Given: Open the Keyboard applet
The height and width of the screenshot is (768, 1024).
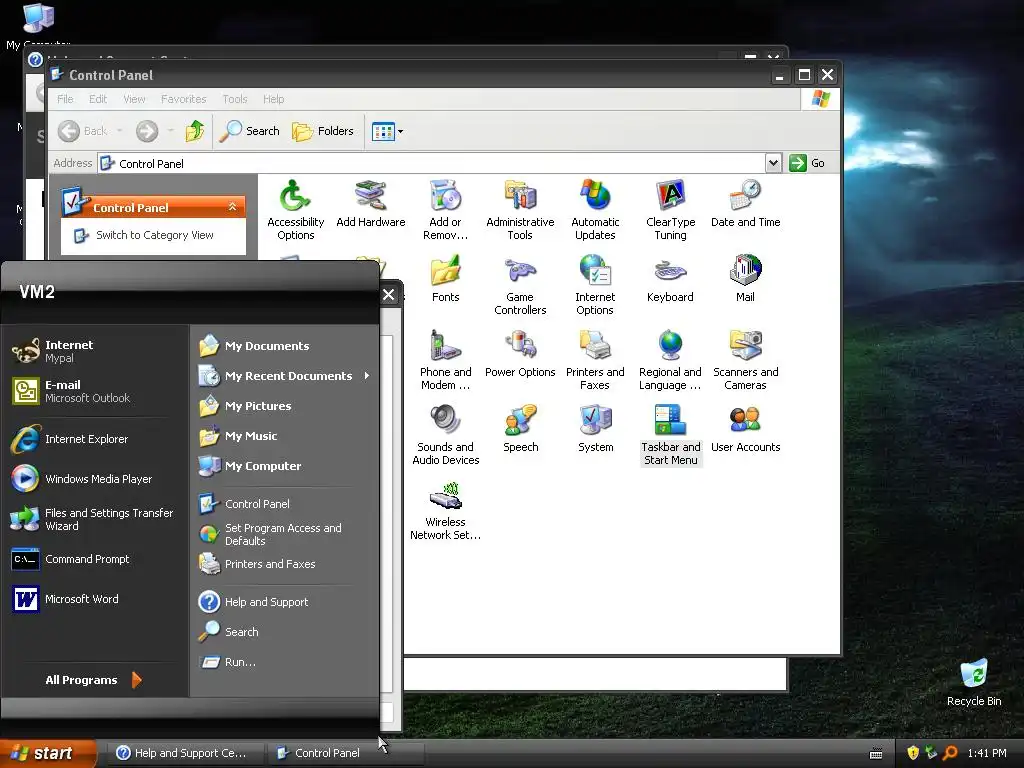Looking at the screenshot, I should [670, 279].
